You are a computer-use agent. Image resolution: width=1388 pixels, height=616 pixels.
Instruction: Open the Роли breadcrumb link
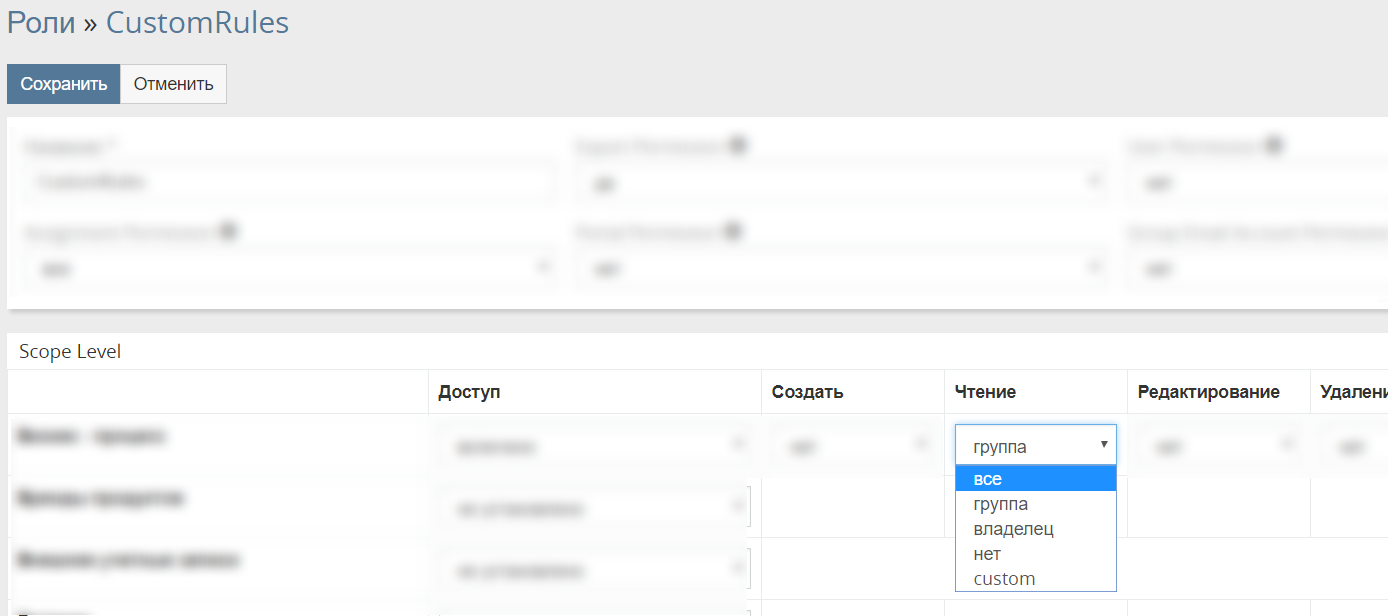coord(41,22)
